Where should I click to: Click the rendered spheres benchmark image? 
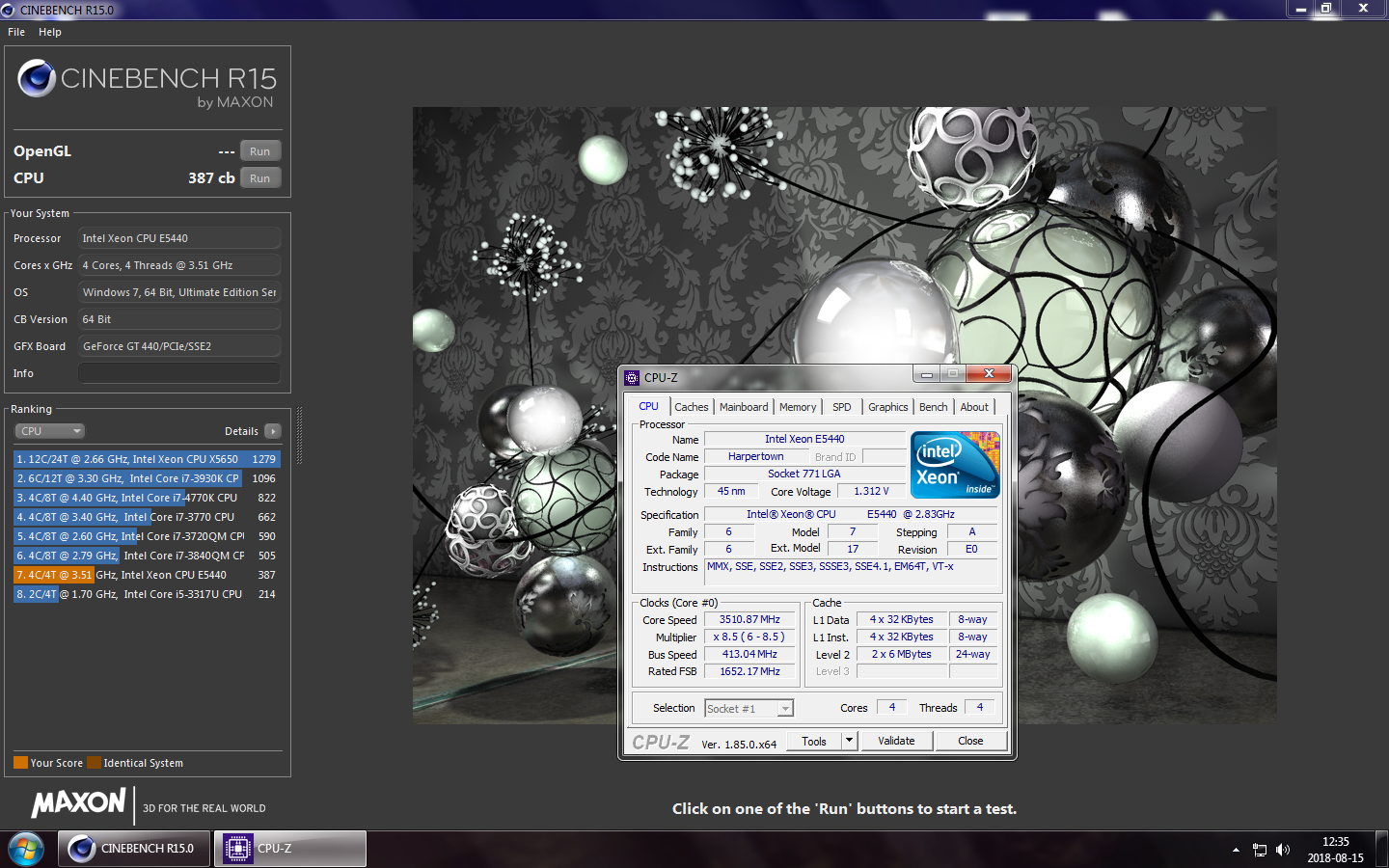844,415
